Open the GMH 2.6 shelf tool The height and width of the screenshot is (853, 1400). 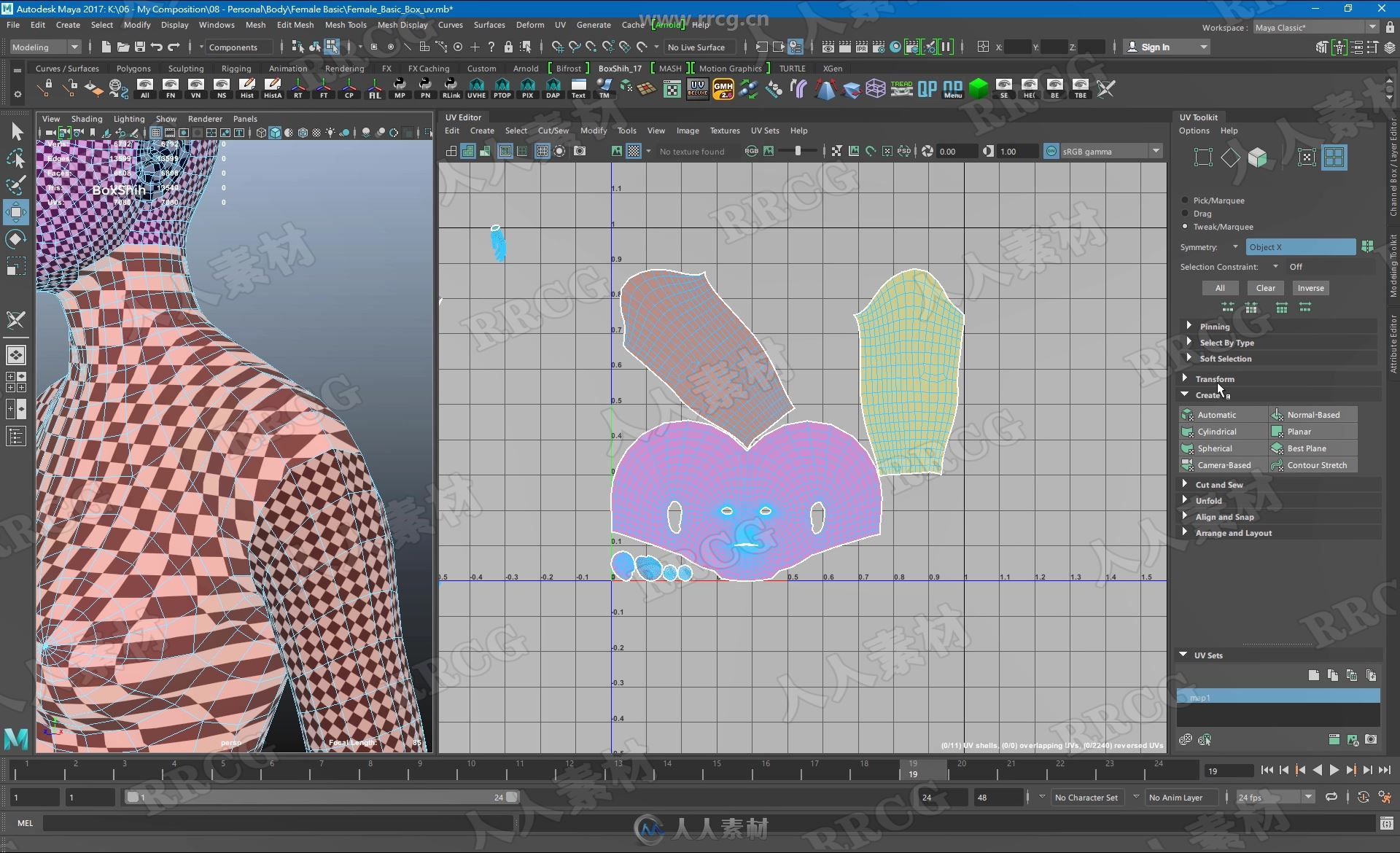[x=723, y=89]
